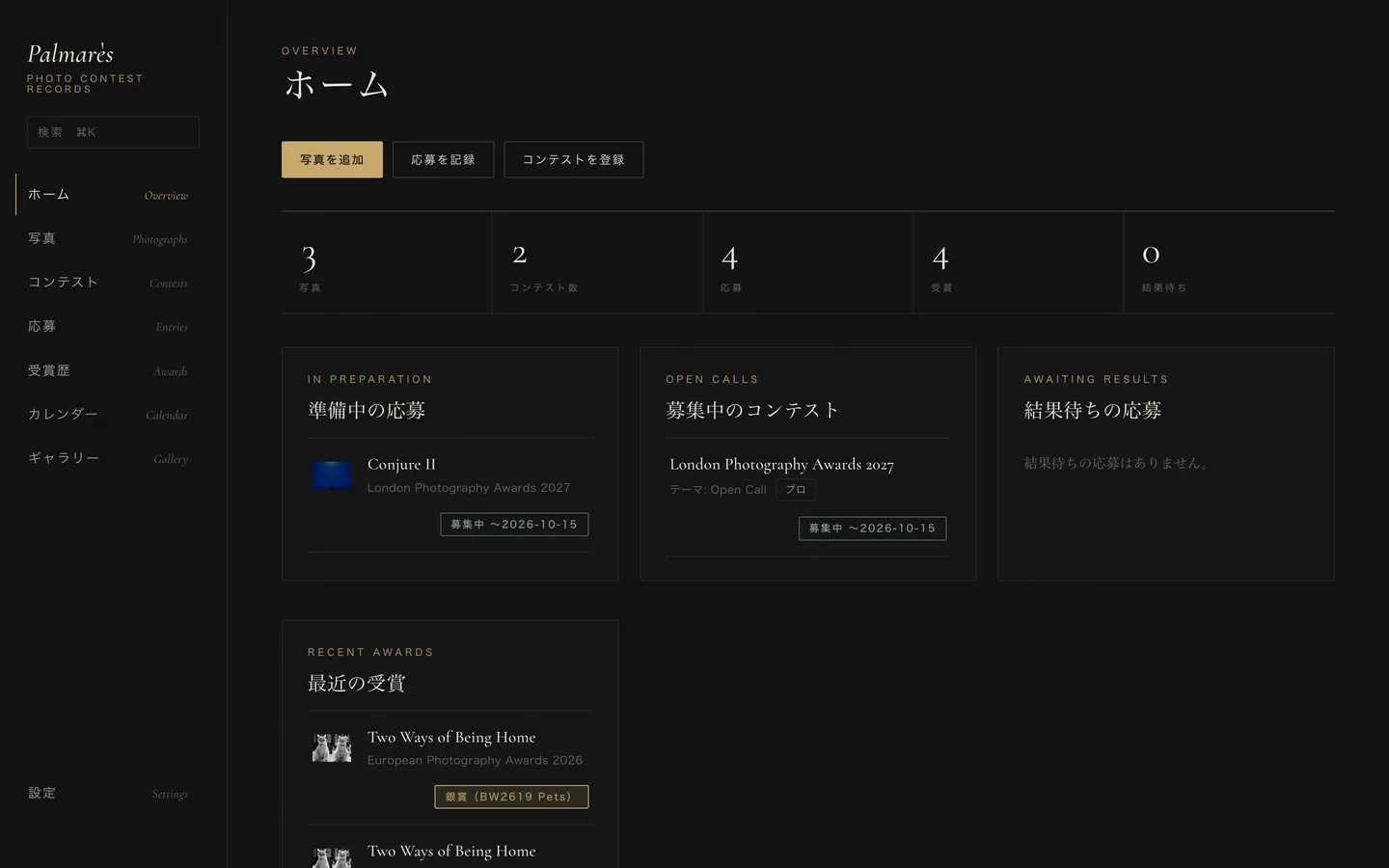Click the 応募を記録 button

(444, 160)
